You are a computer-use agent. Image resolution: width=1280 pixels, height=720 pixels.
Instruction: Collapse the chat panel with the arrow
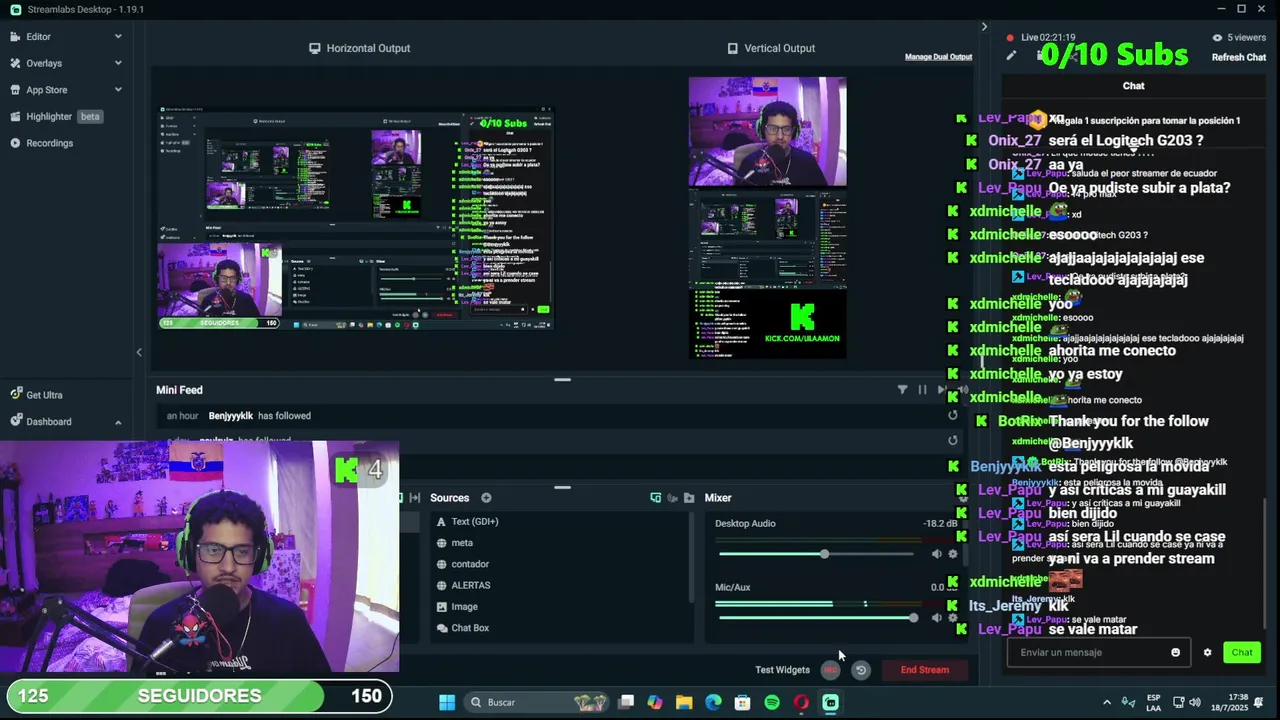[x=984, y=27]
